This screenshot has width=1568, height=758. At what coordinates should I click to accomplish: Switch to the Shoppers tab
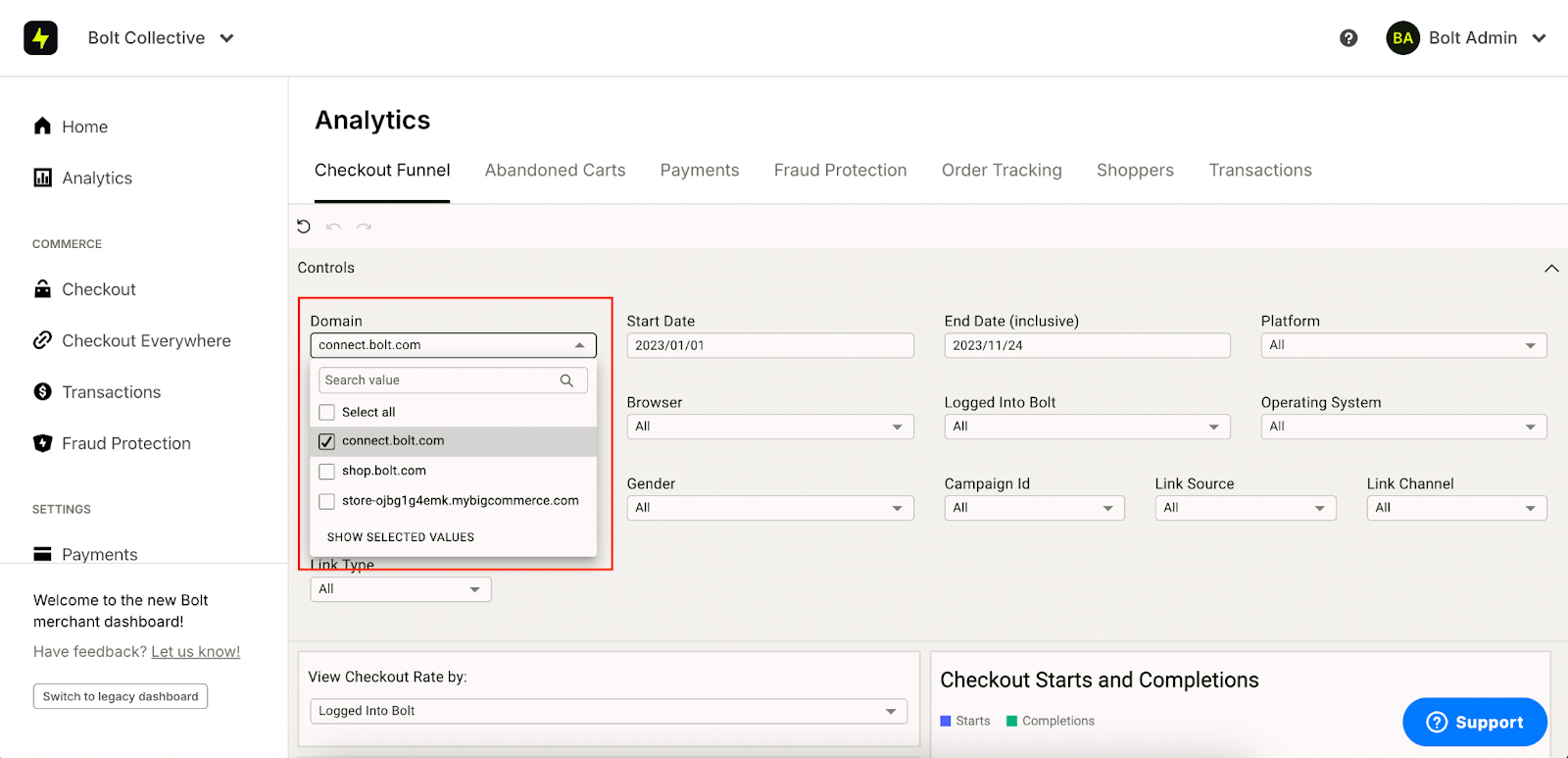(x=1135, y=171)
